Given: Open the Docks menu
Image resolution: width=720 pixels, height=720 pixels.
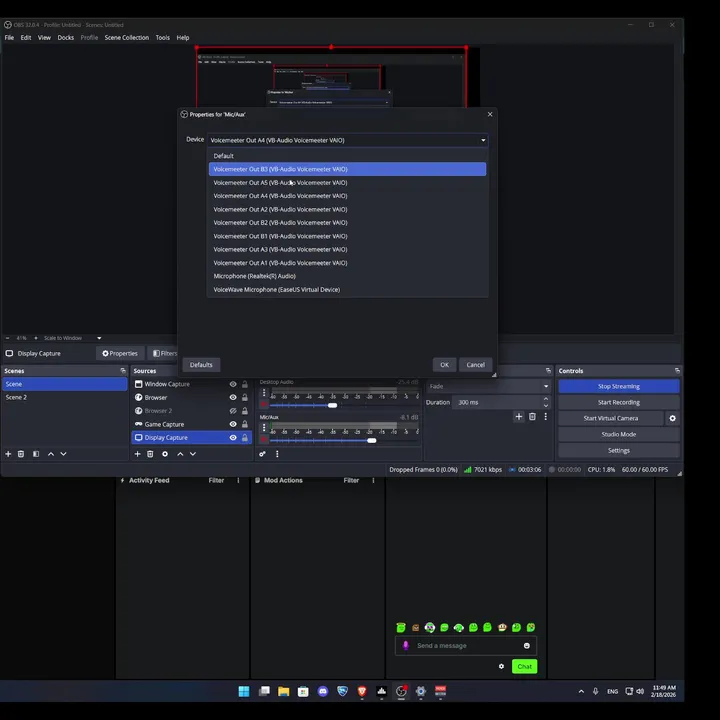Looking at the screenshot, I should pyautogui.click(x=66, y=38).
